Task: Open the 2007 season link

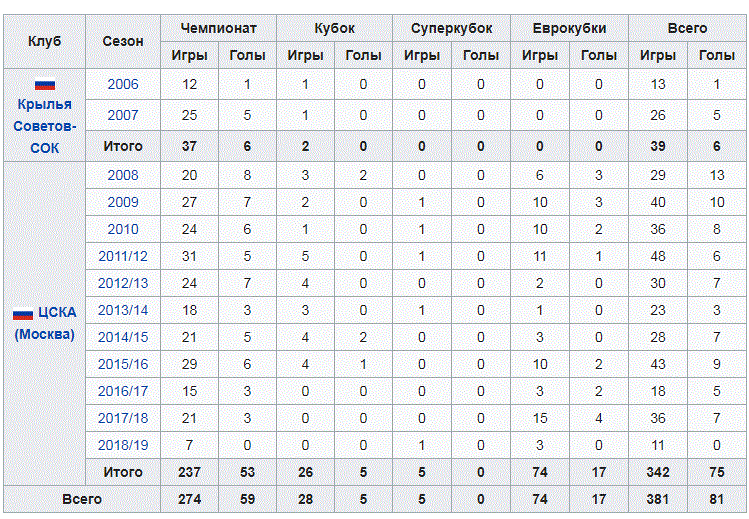Action: [x=123, y=115]
